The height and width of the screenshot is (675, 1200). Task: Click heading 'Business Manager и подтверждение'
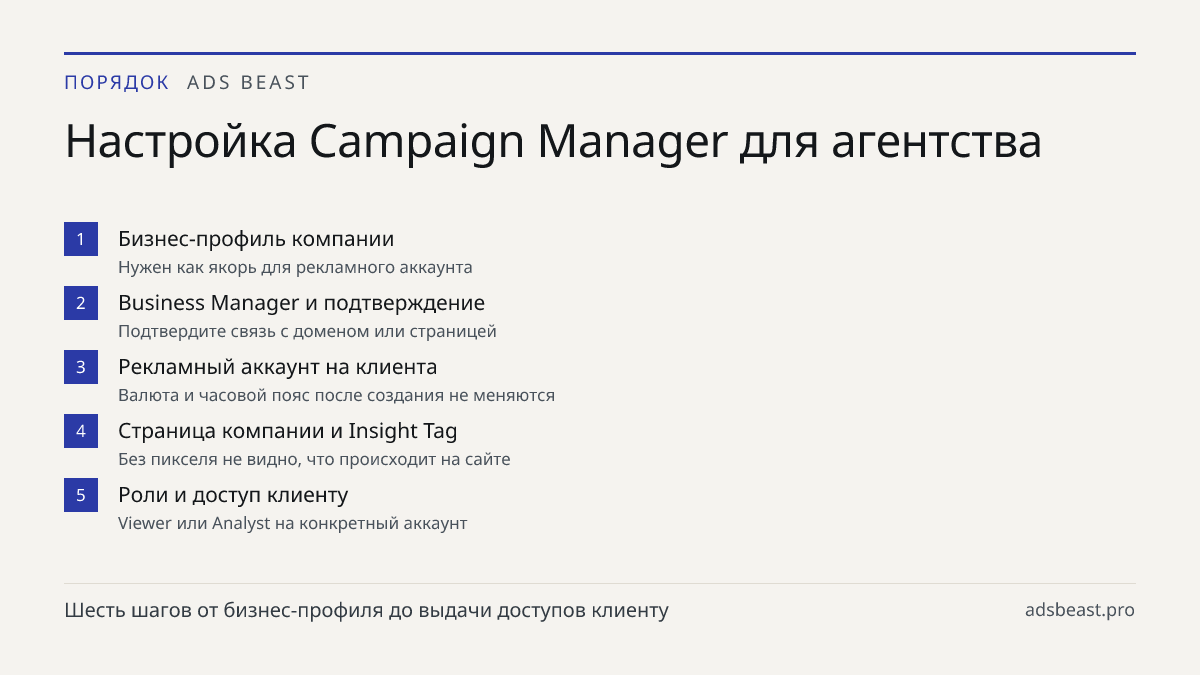click(301, 303)
